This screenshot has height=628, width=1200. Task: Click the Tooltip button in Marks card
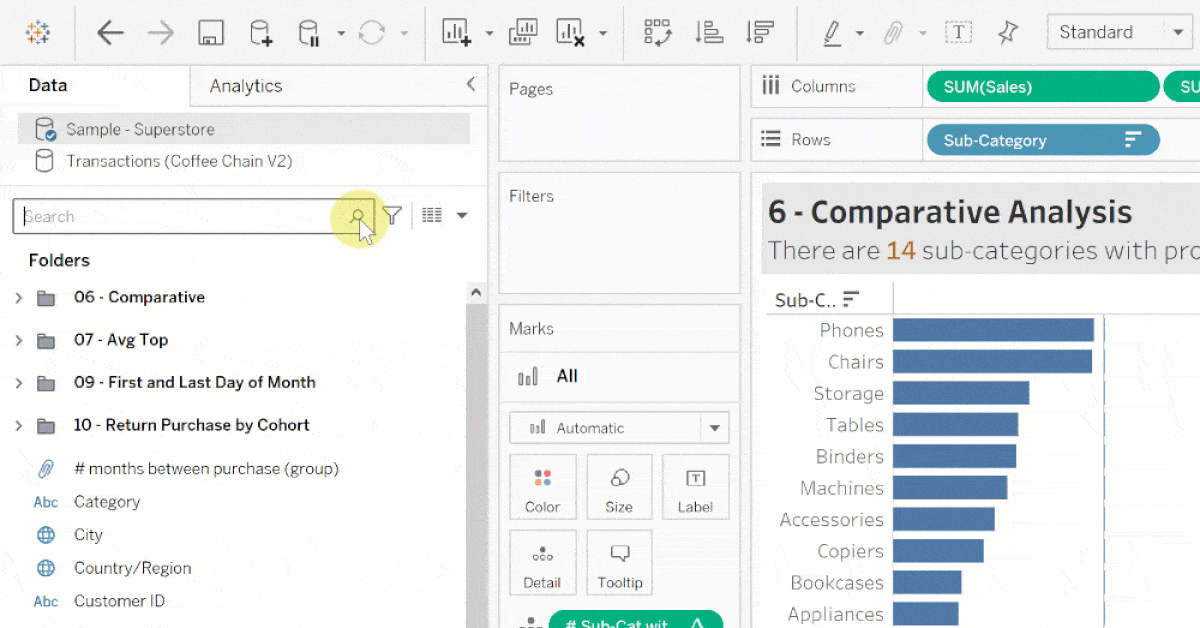point(619,564)
